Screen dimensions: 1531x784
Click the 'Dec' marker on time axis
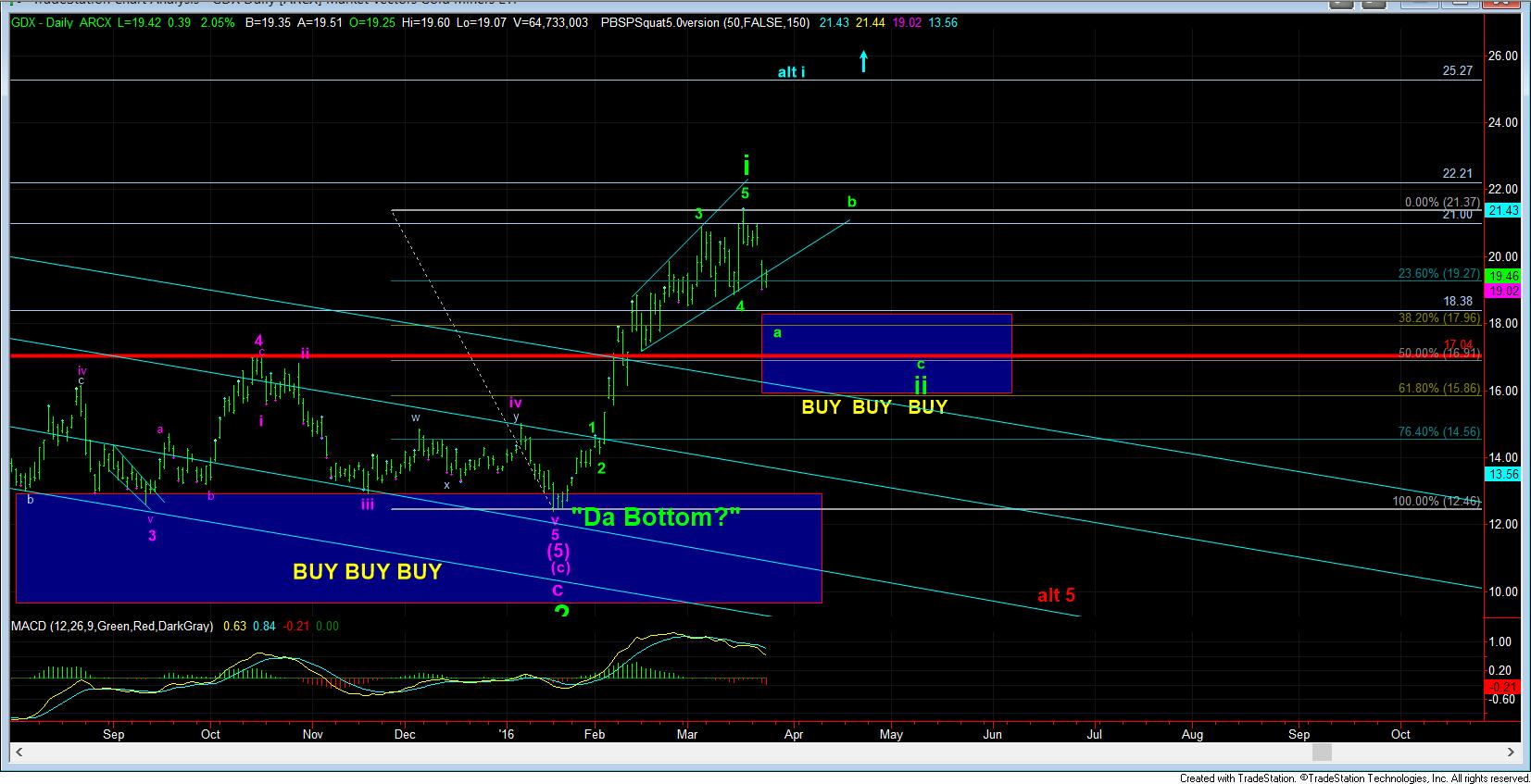click(405, 734)
